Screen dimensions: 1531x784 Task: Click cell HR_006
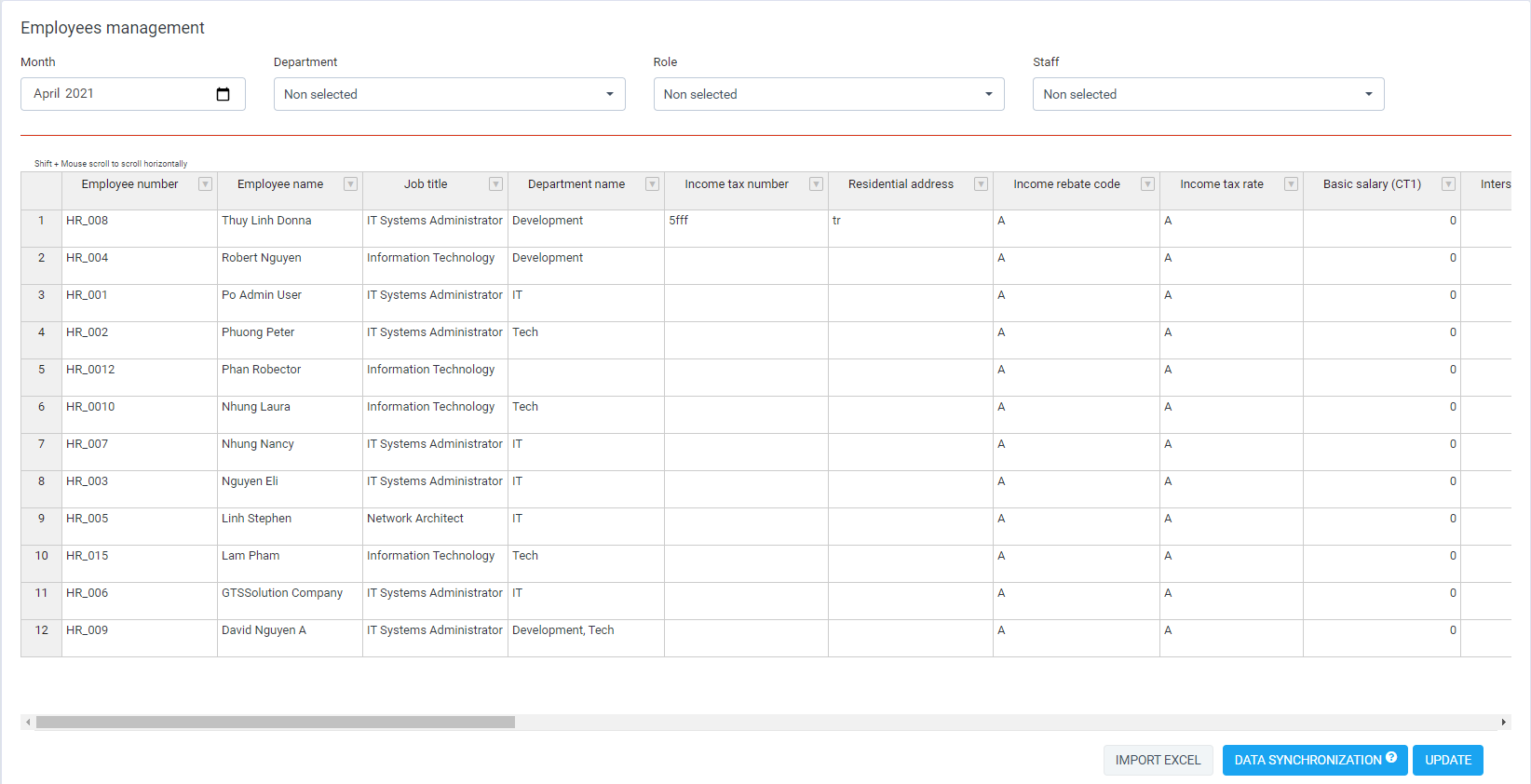(140, 601)
